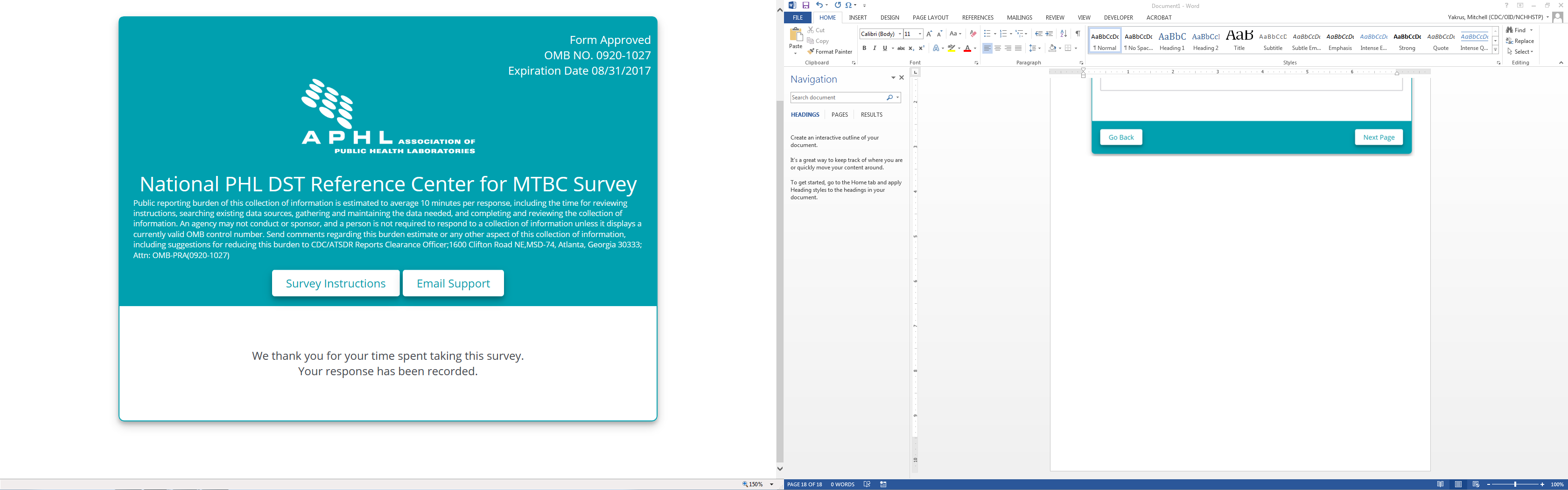Click the bullet list icon
Screen dimensions: 1568x490
click(987, 34)
